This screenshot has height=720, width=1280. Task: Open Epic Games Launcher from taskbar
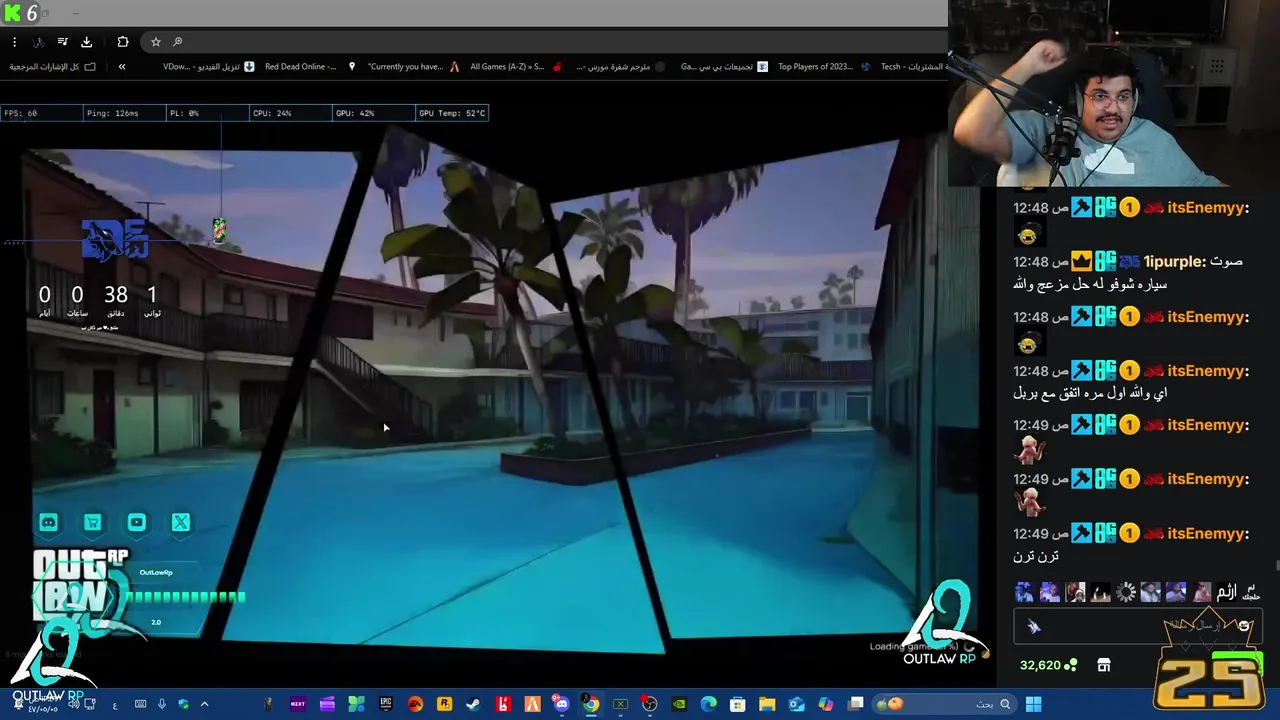coord(386,704)
